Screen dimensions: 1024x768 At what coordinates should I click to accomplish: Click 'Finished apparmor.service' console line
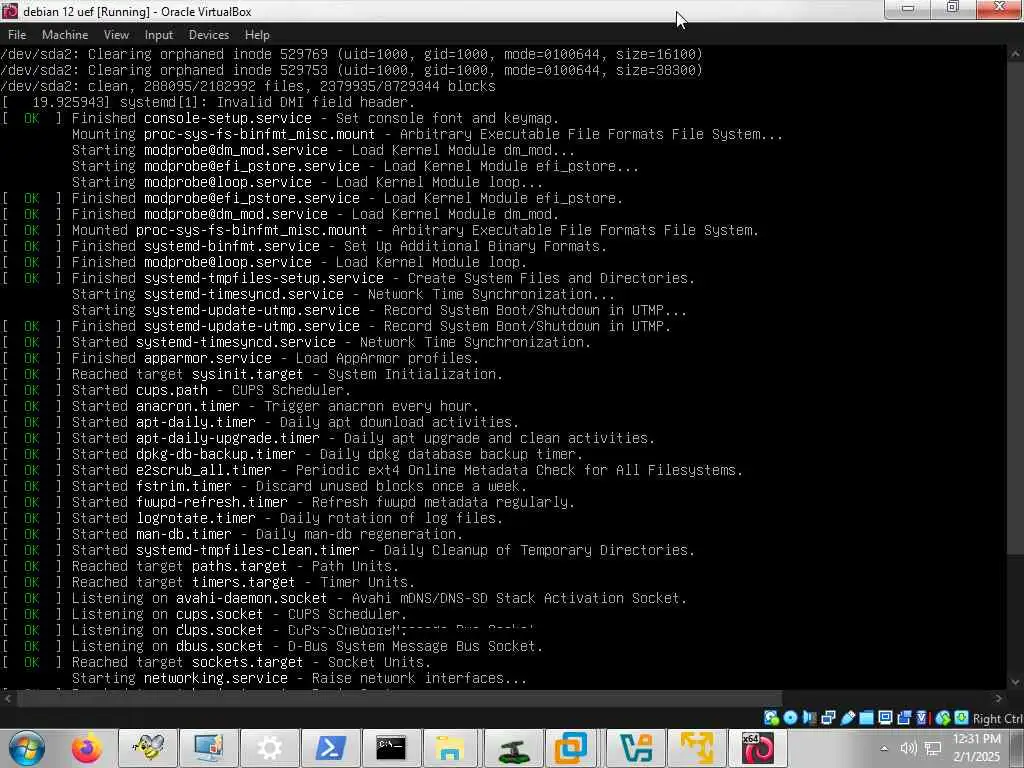240,358
